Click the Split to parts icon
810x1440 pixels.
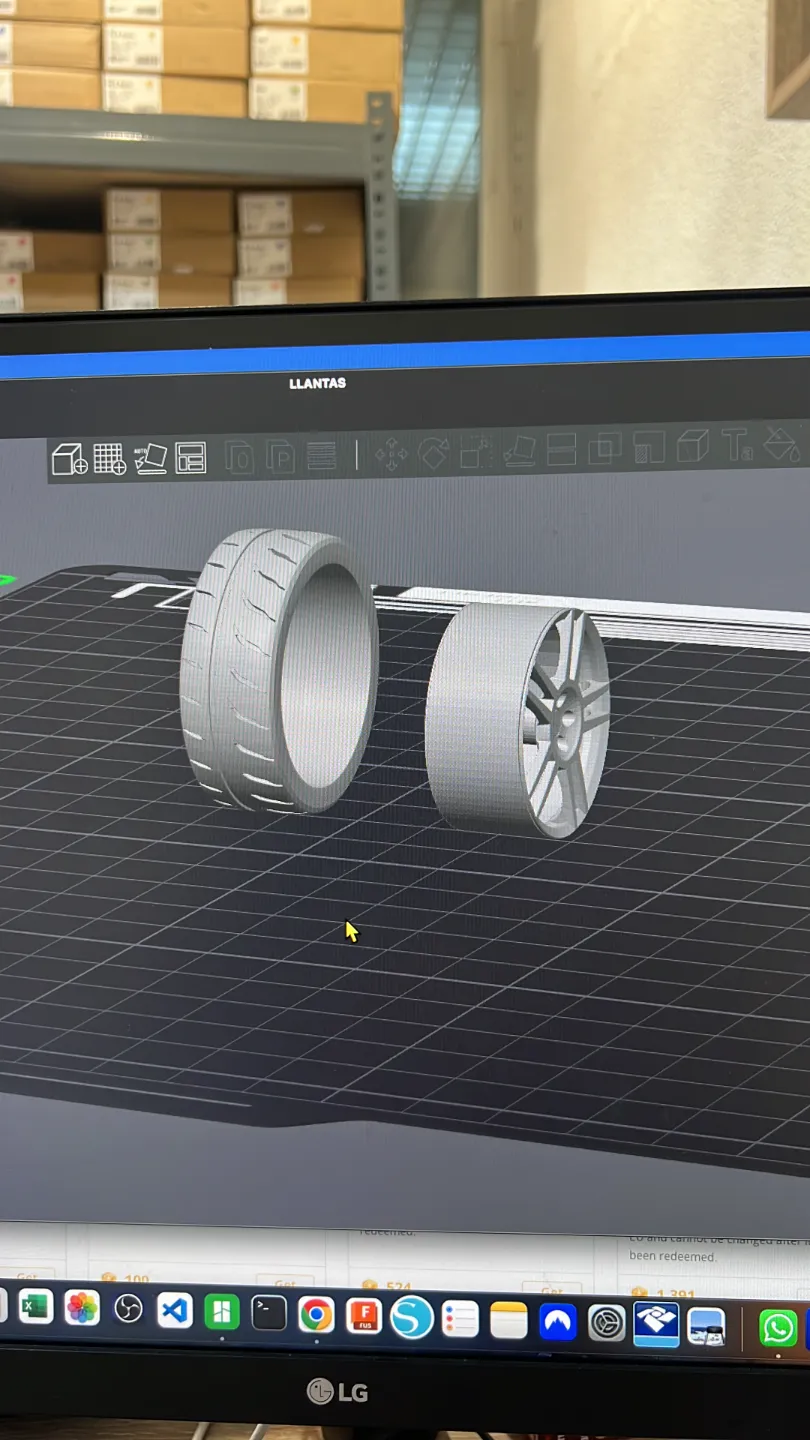click(280, 456)
